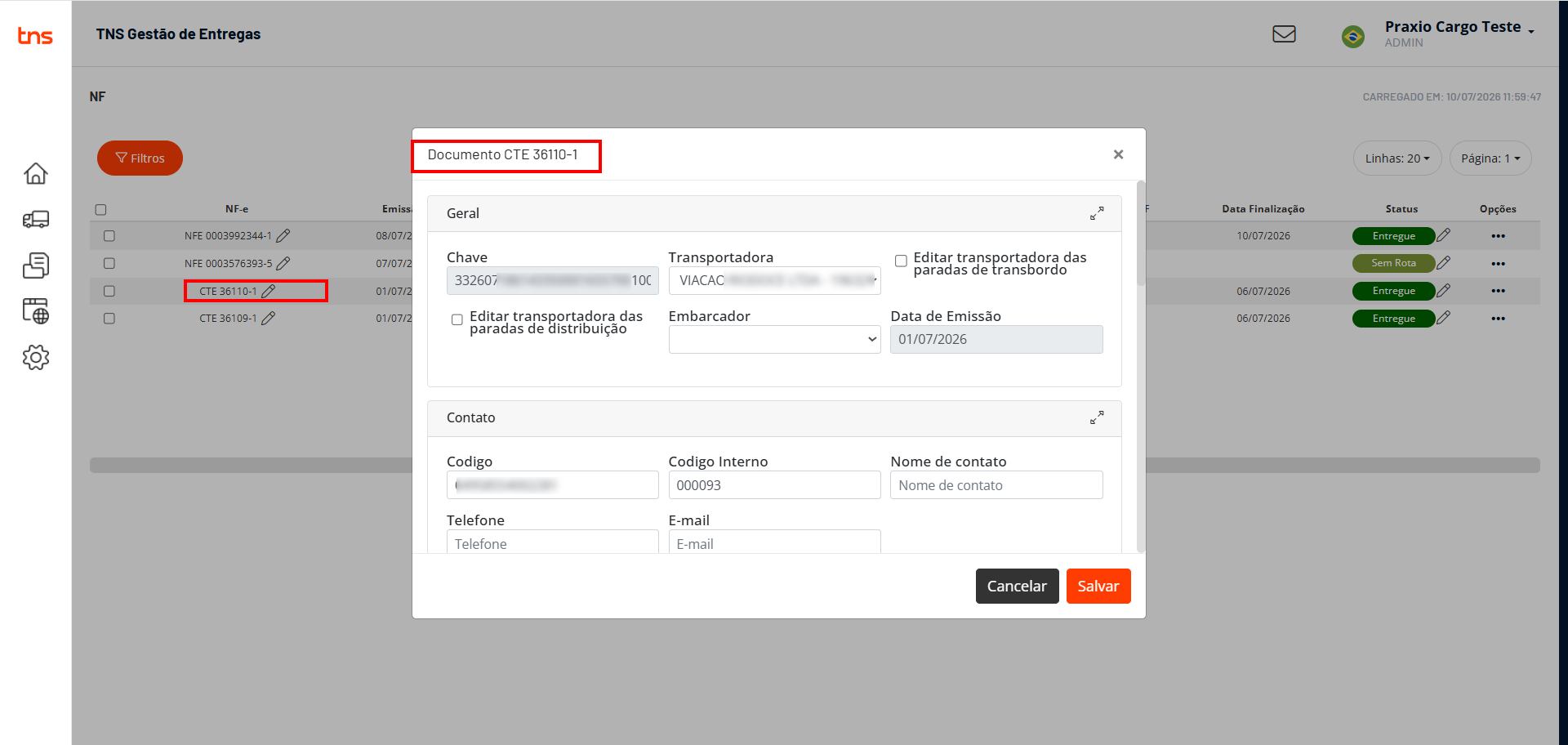Screen dimensions: 1568x745
Task: Click the NF-e column header
Action: click(237, 209)
